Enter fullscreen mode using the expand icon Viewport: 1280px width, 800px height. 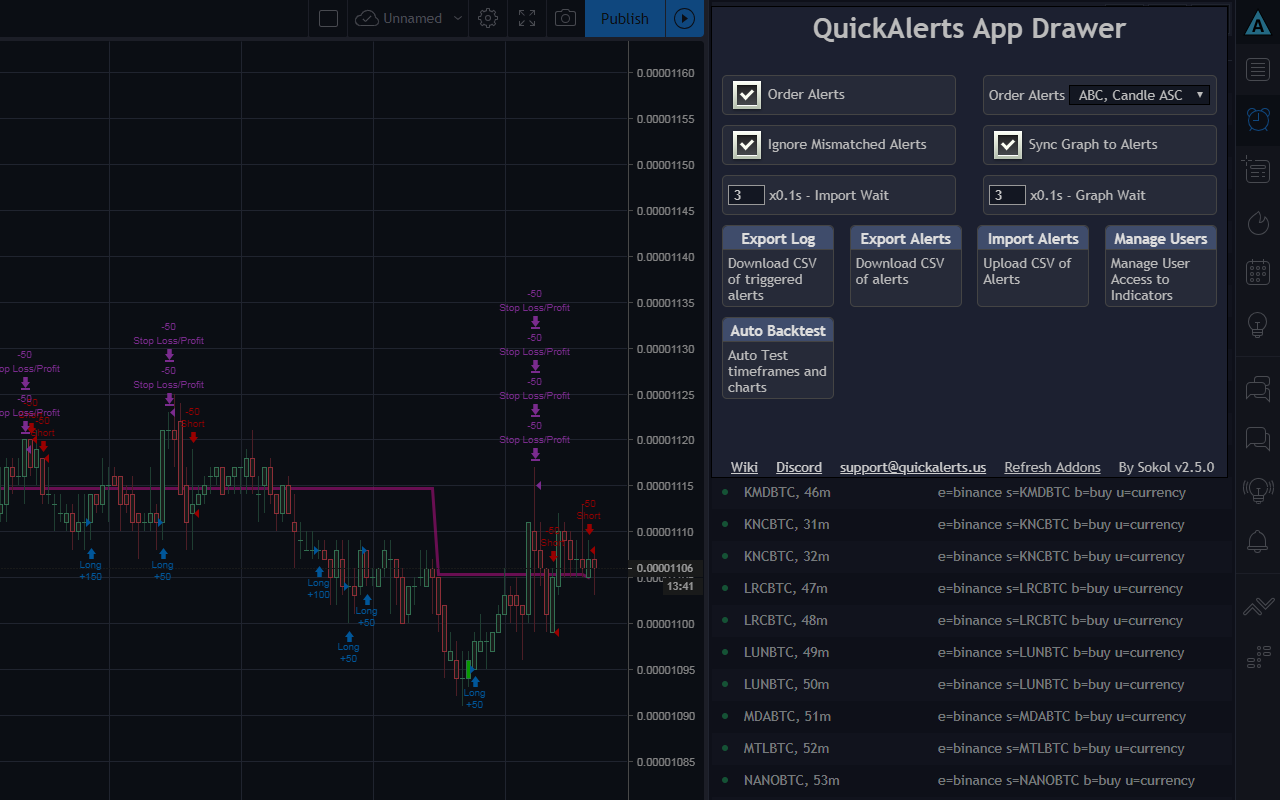click(x=526, y=18)
